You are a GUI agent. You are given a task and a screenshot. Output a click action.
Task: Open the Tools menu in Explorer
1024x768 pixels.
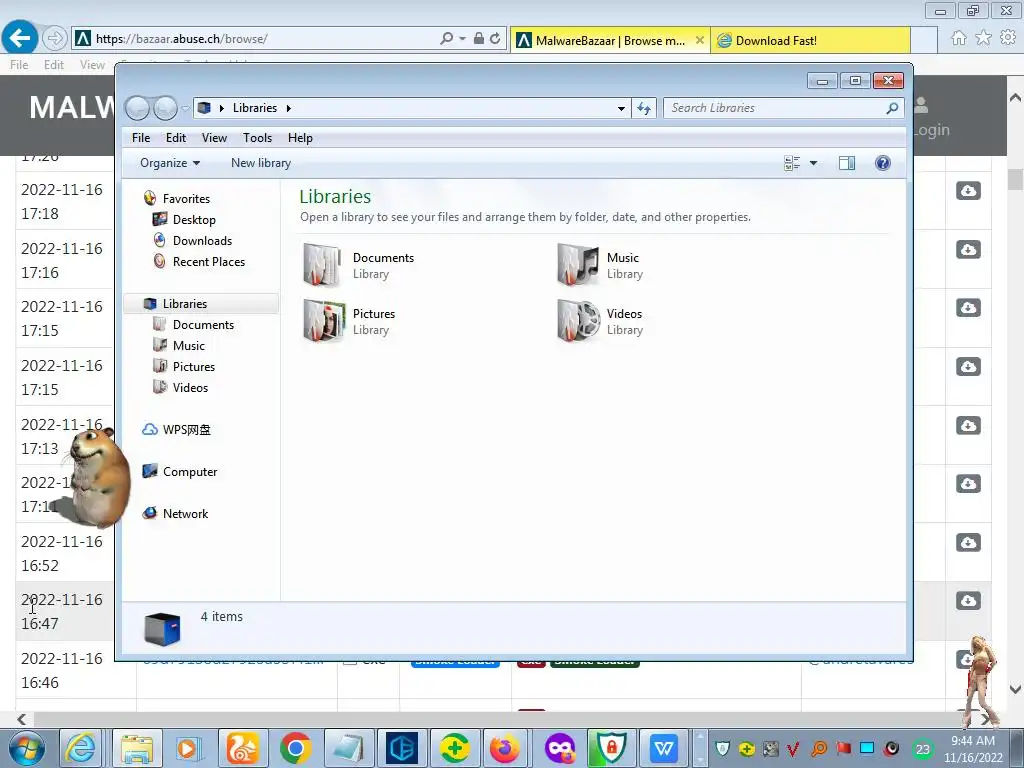pos(257,138)
